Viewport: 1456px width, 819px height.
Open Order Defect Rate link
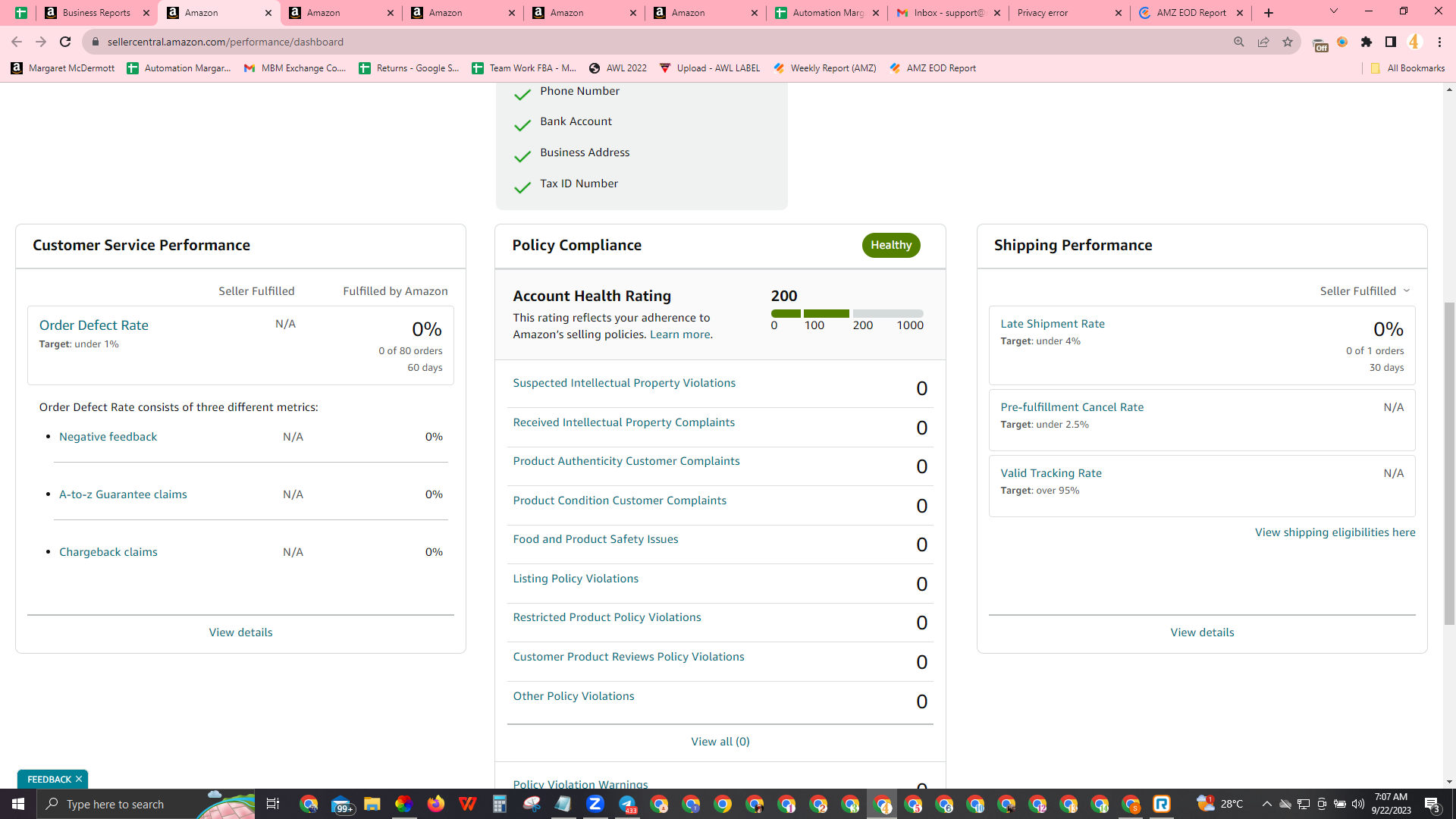coord(94,325)
